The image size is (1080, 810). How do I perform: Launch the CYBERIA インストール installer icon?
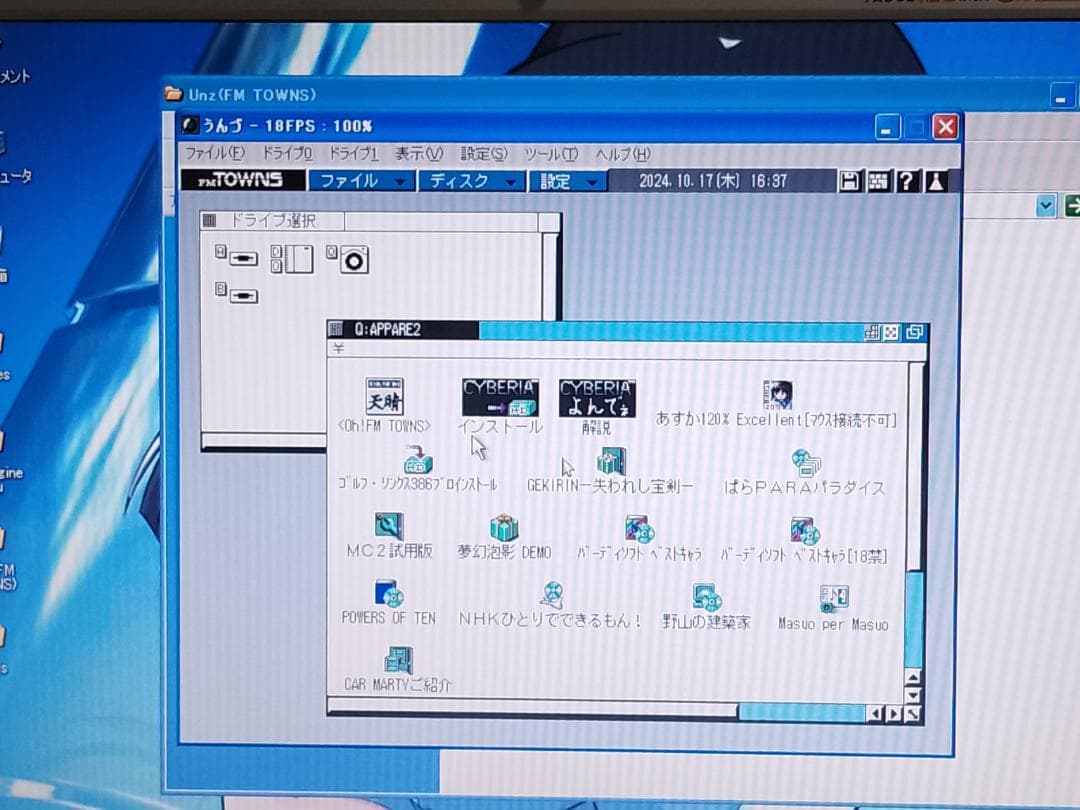(499, 394)
